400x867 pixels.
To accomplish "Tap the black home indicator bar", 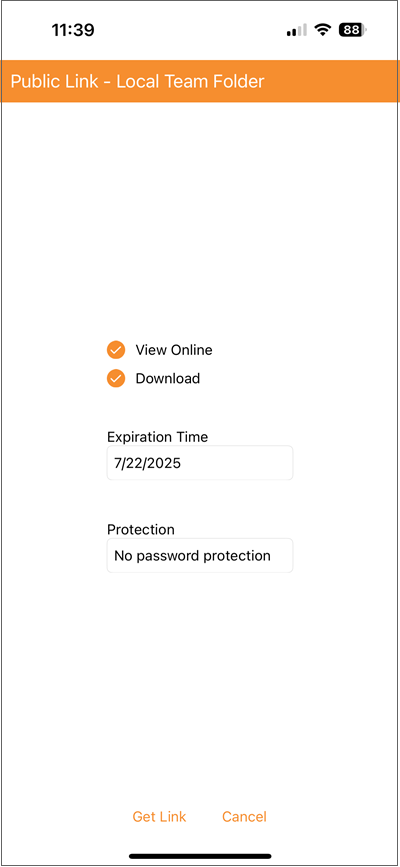I will pyautogui.click(x=200, y=856).
